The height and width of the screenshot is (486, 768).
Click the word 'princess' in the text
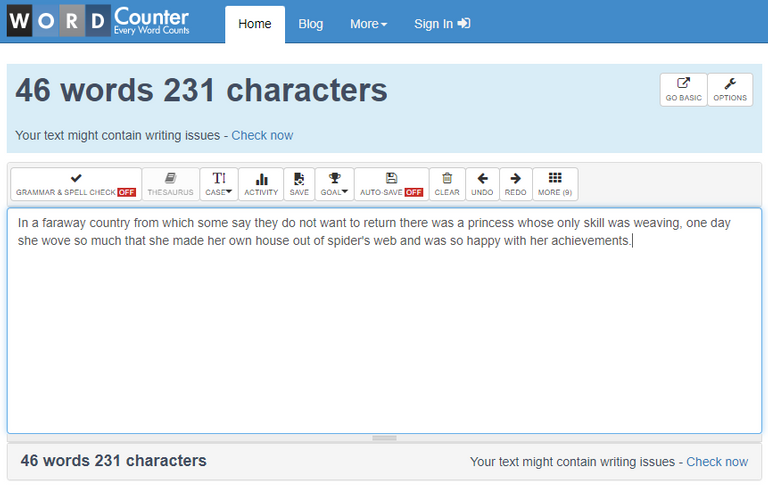point(491,223)
